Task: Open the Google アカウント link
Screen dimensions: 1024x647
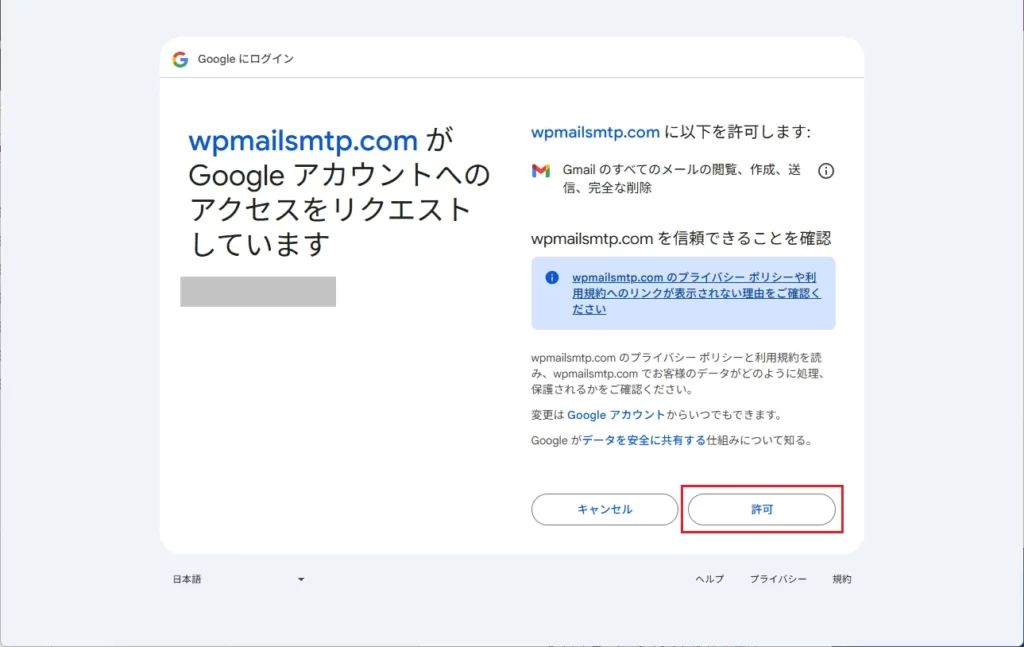Action: (616, 415)
